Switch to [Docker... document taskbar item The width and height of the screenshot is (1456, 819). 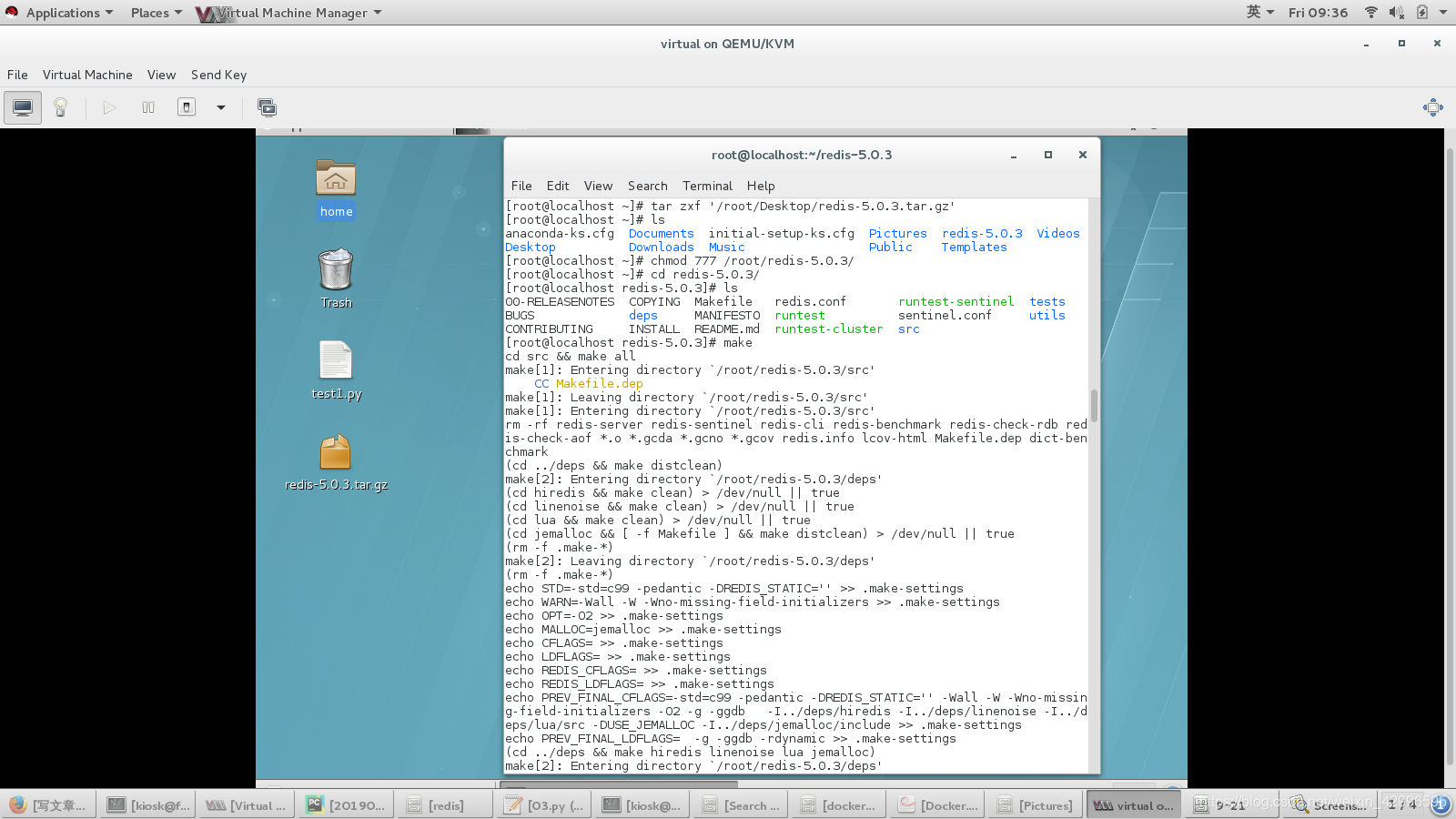coord(937,805)
